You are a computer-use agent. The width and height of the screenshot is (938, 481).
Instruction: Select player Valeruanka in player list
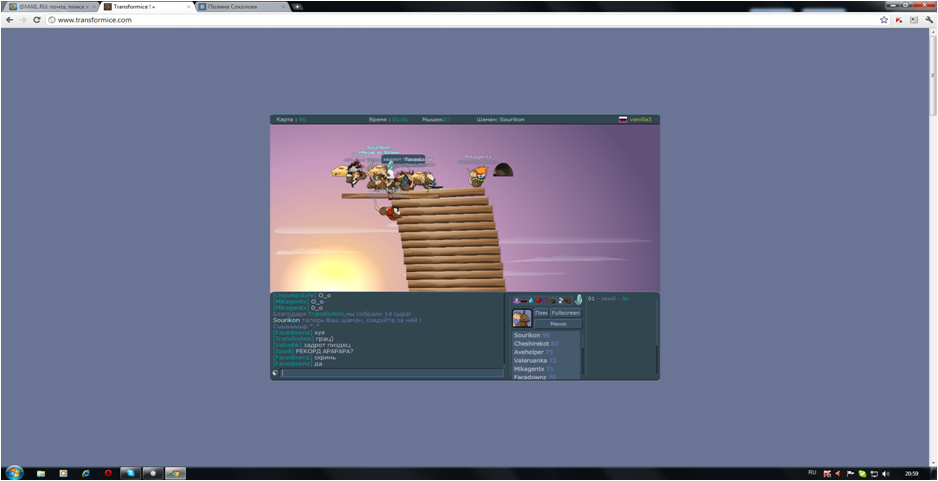point(546,361)
